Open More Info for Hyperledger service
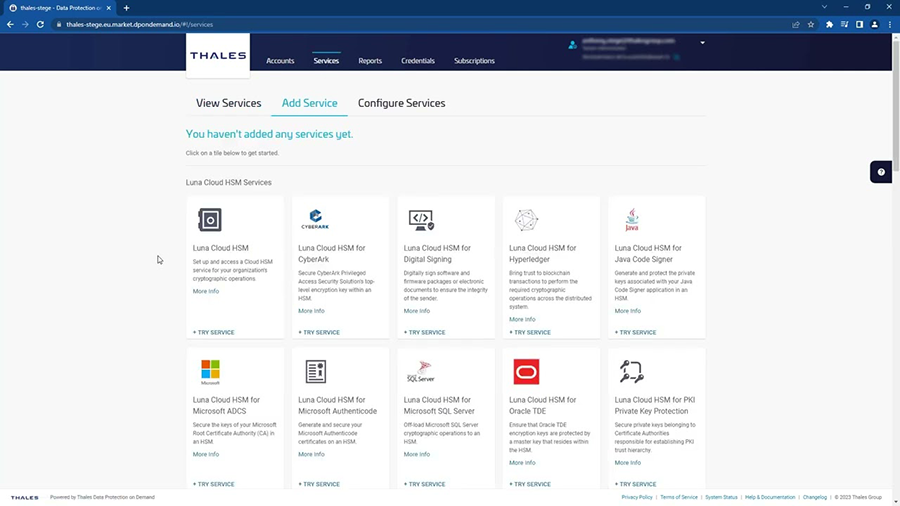The image size is (900, 506). [x=522, y=320]
